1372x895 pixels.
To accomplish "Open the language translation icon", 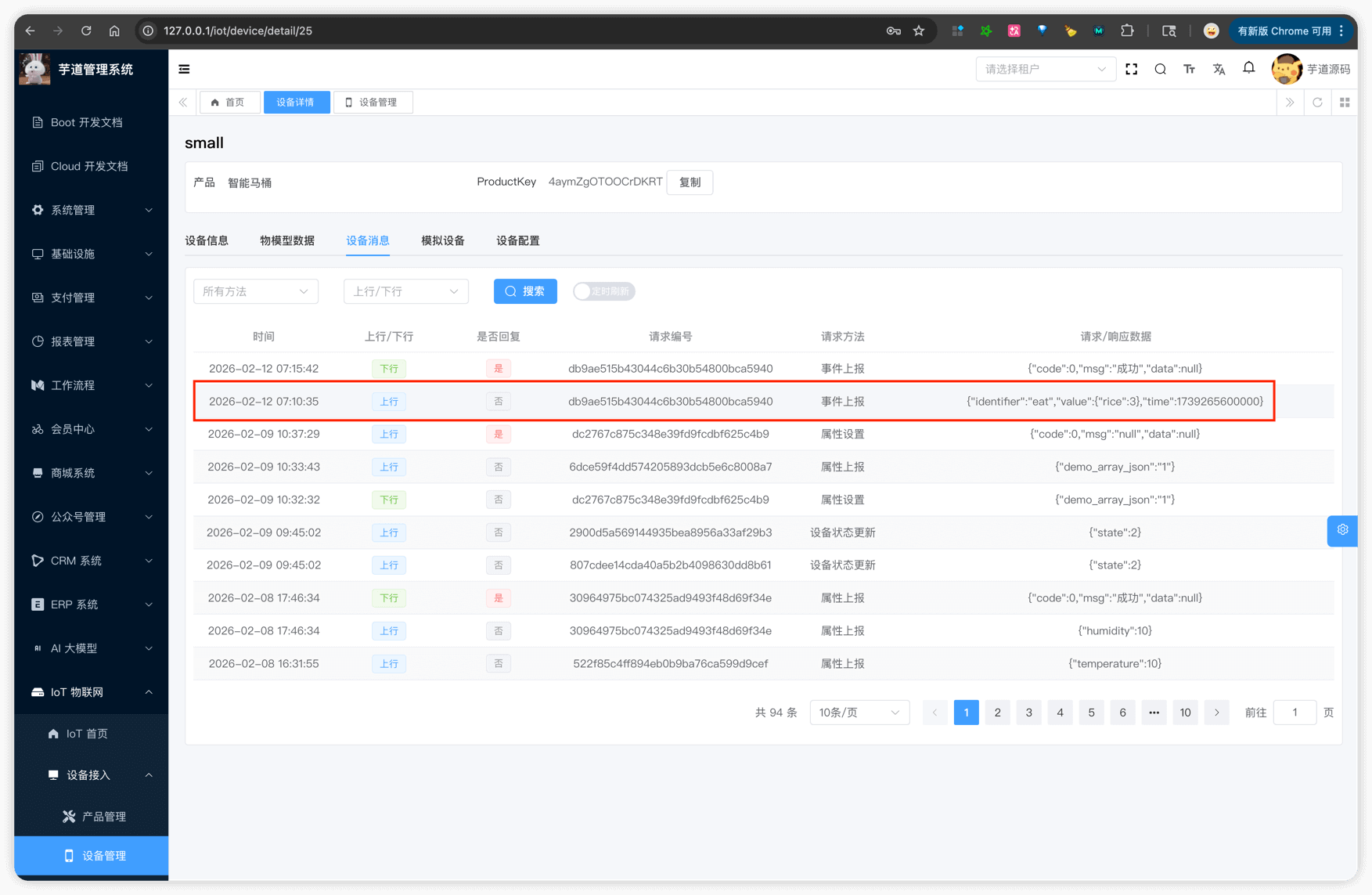I will click(1219, 69).
